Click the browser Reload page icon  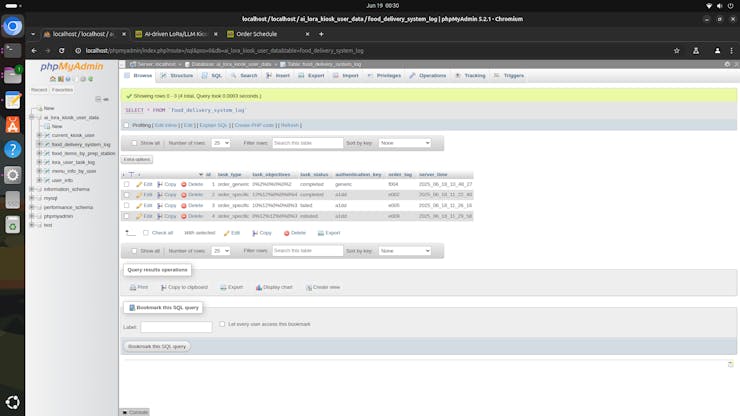point(61,51)
